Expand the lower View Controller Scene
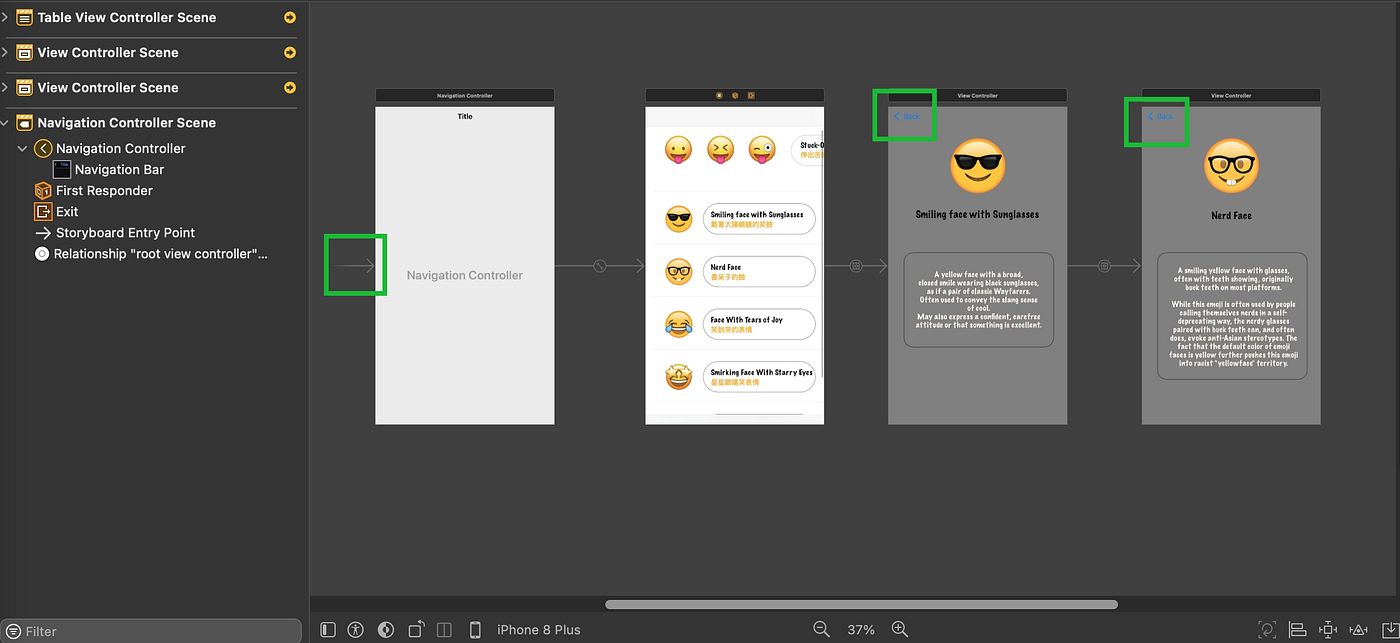Screen dimensions: 1400x643 5,88
